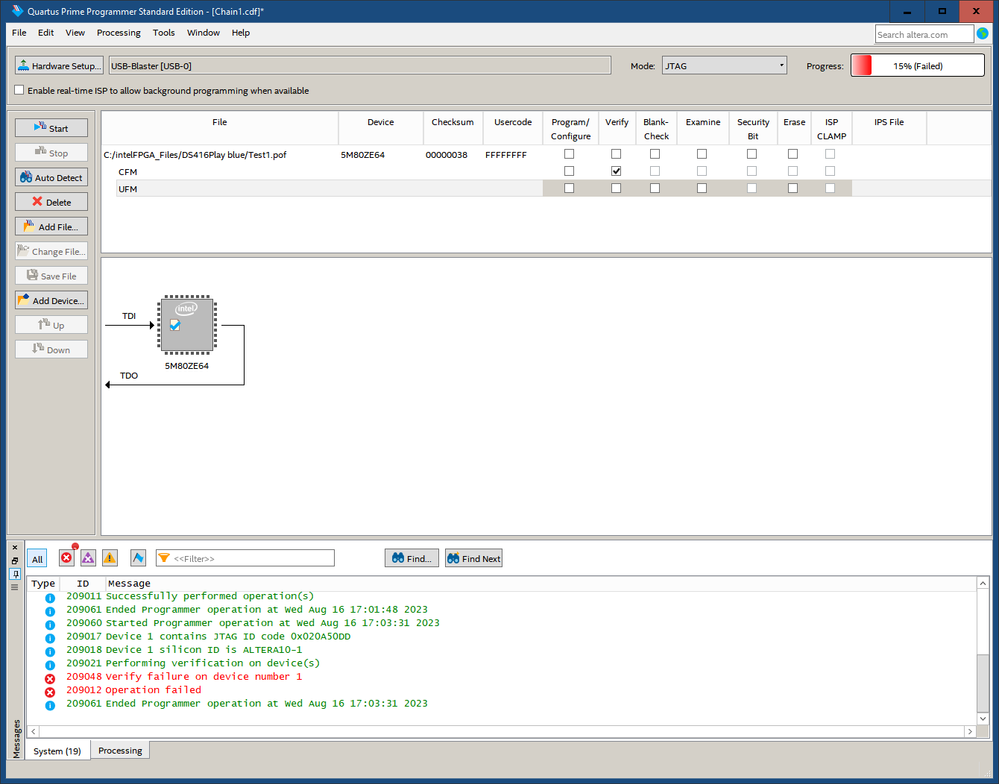
Task: Click the Quartus Prime title bar icon
Action: (17, 11)
